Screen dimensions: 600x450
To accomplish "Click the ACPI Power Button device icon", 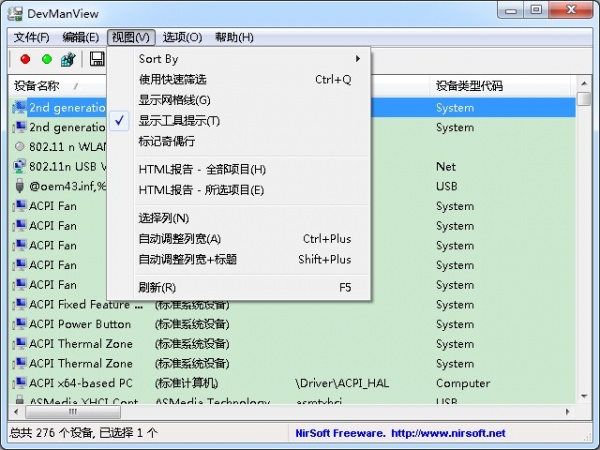I will (19, 324).
